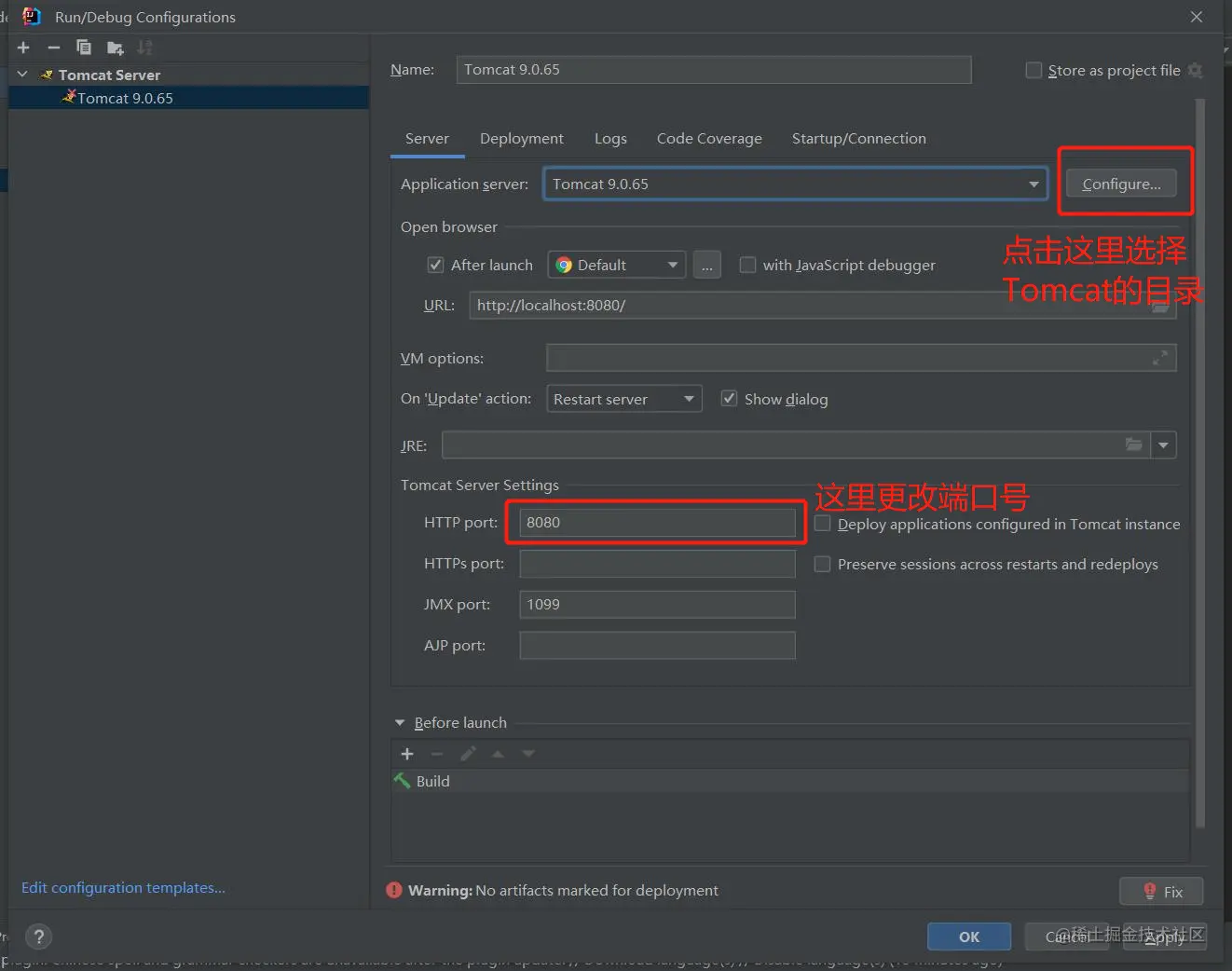This screenshot has width=1232, height=971.
Task: Select the Build task row
Action: click(x=790, y=781)
